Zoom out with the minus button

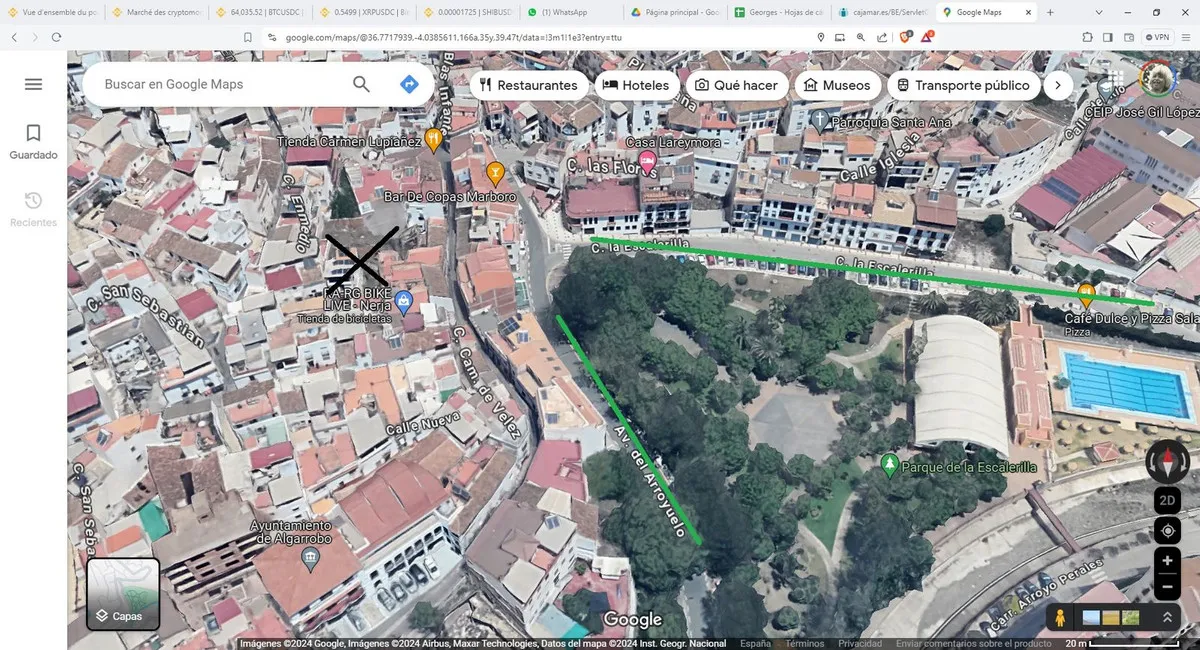pyautogui.click(x=1167, y=587)
